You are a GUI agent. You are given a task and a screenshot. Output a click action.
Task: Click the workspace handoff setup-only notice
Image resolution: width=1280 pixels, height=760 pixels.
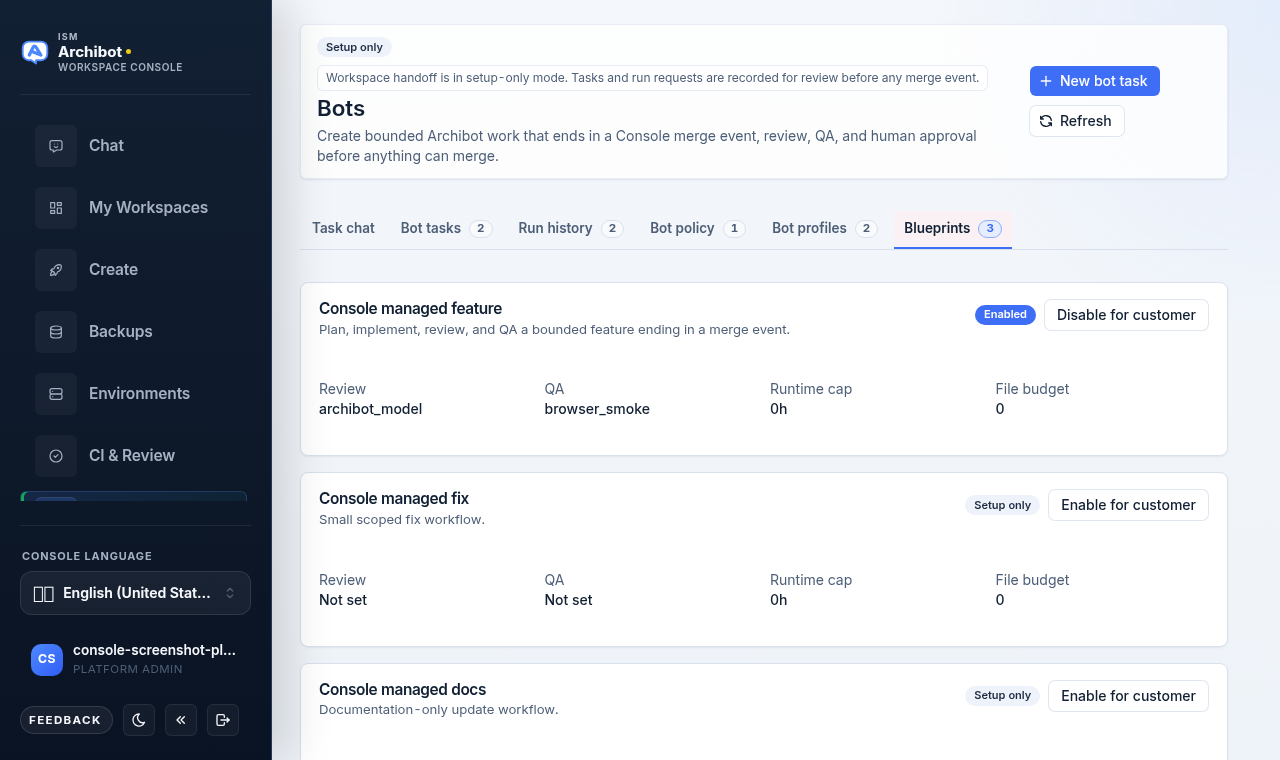[x=652, y=78]
